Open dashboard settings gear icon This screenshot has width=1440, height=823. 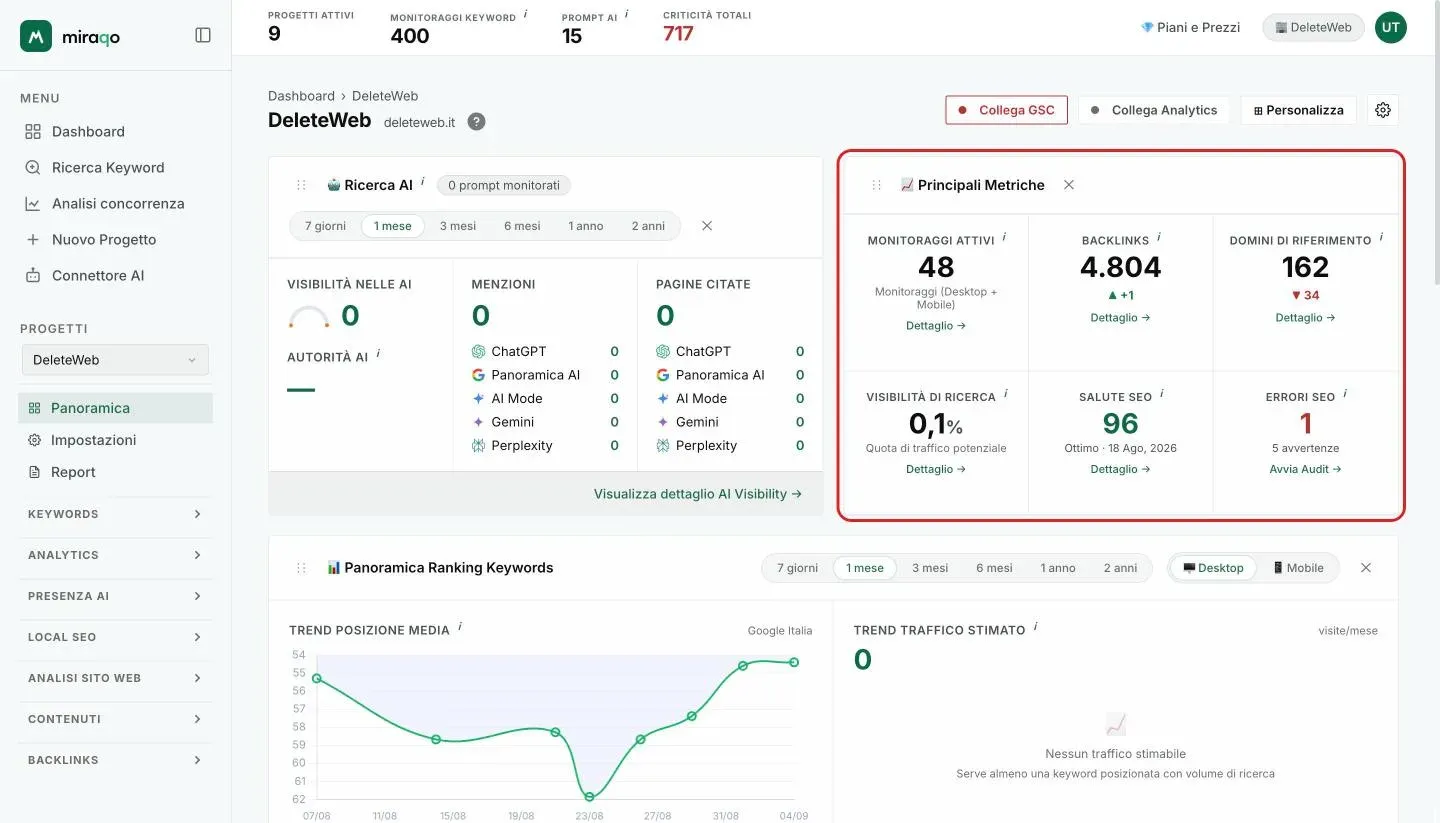(1383, 110)
